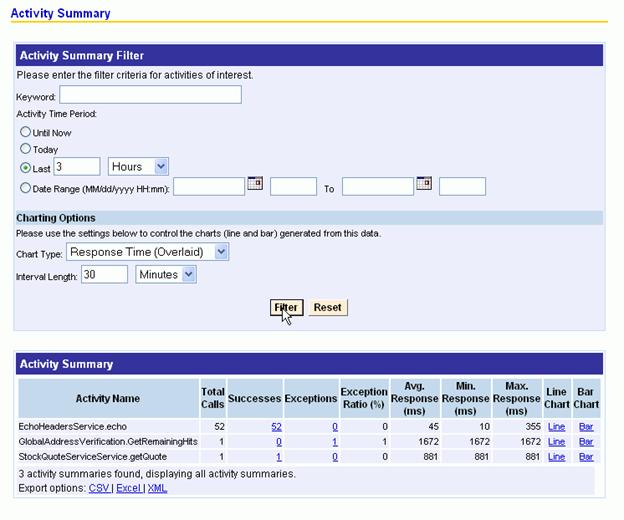The image size is (624, 520).
Task: Select the Date Range radio button
Action: tap(25, 188)
